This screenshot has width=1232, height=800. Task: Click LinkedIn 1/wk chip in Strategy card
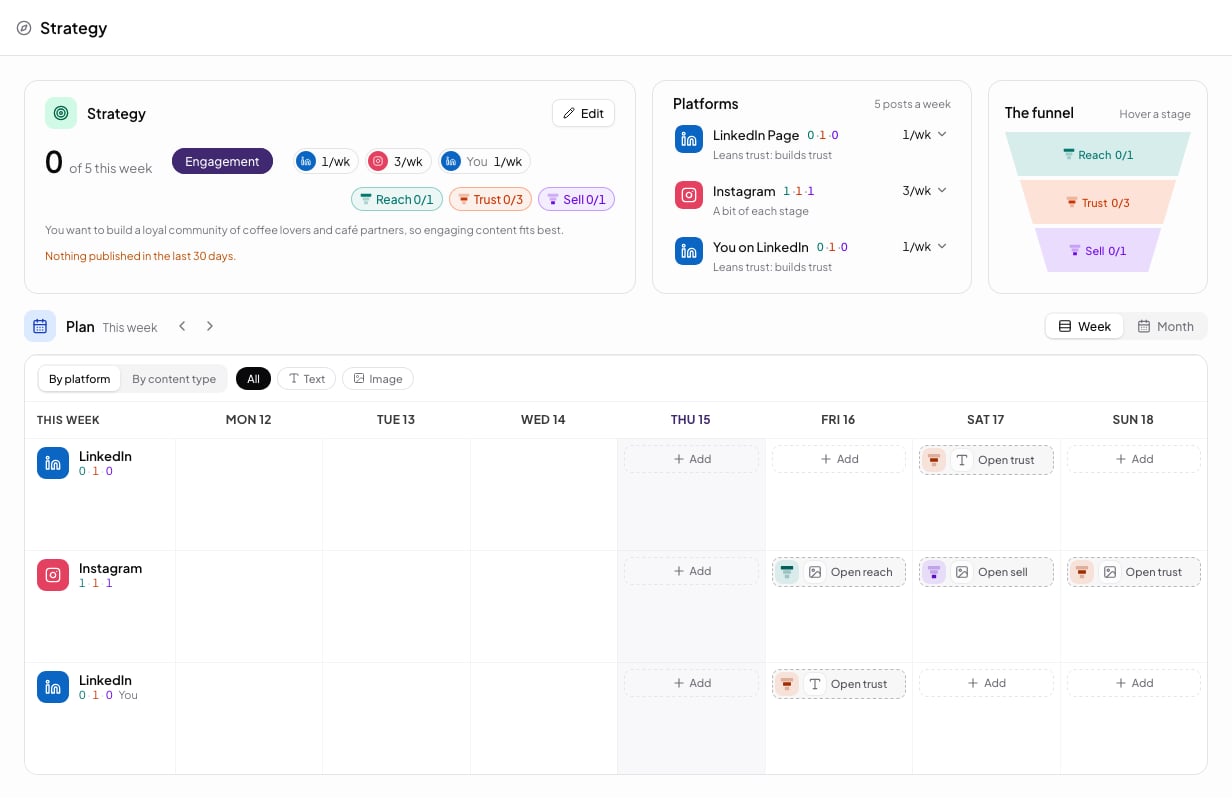click(x=325, y=161)
